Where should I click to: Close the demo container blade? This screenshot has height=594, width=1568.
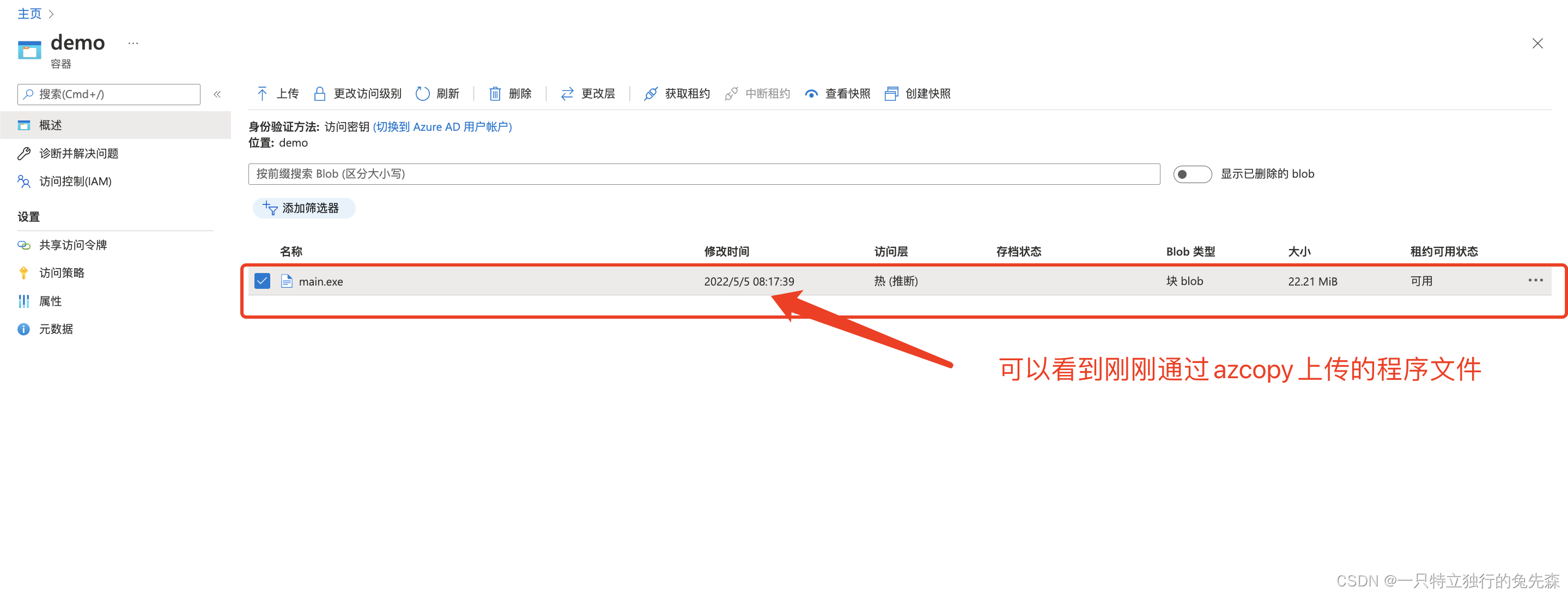pyautogui.click(x=1537, y=43)
